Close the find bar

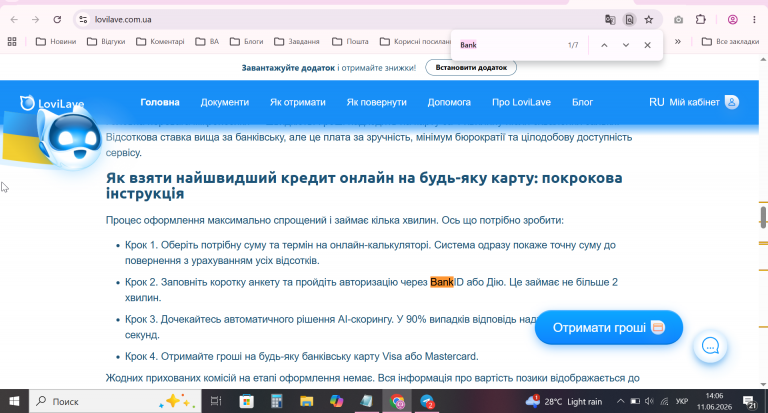point(648,45)
